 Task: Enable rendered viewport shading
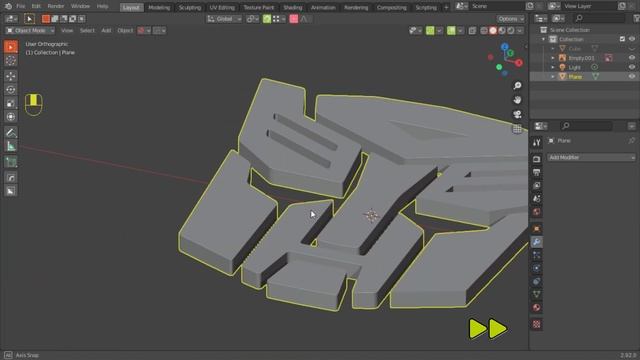511,31
